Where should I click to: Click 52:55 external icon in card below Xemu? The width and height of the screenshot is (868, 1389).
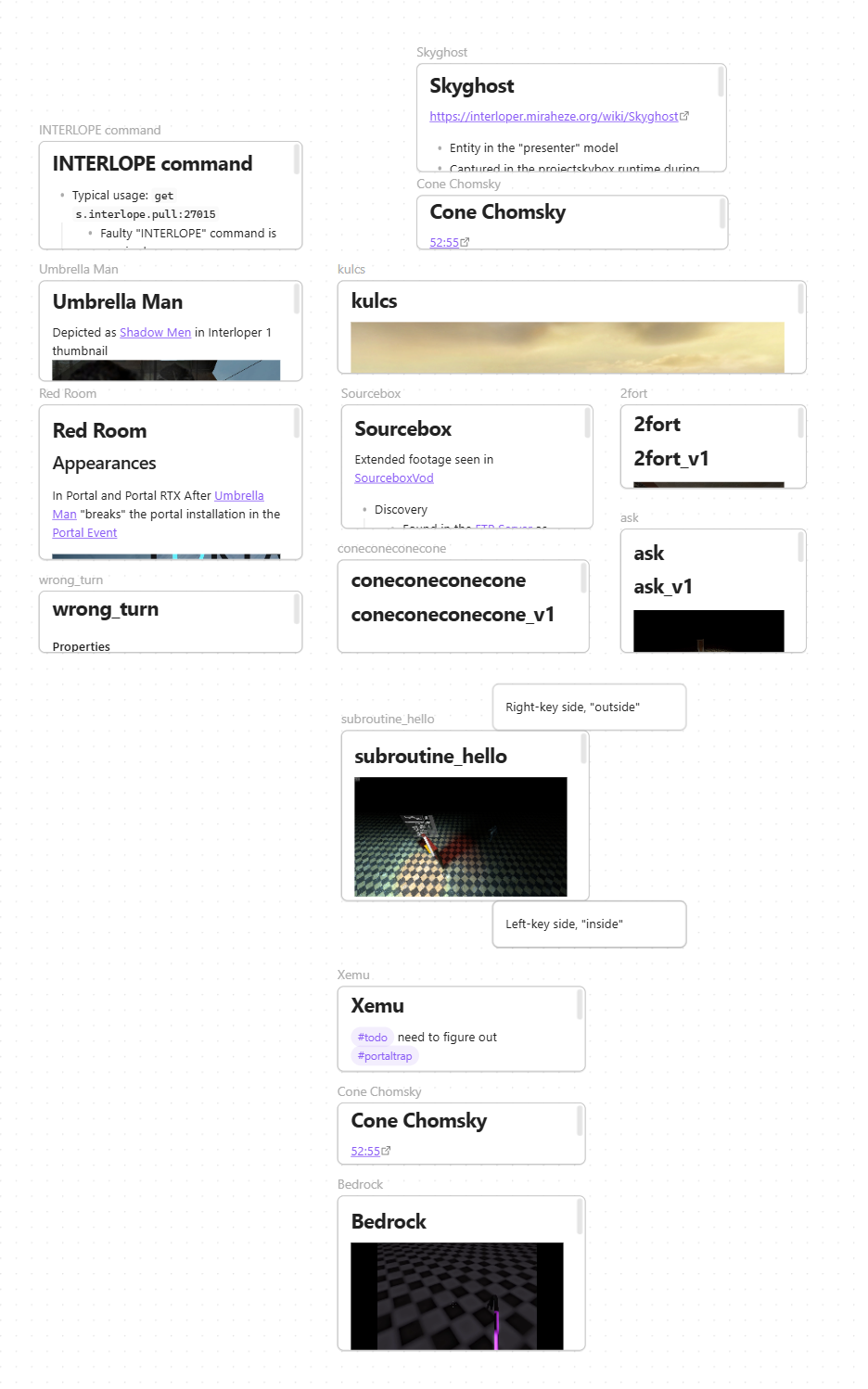387,1152
